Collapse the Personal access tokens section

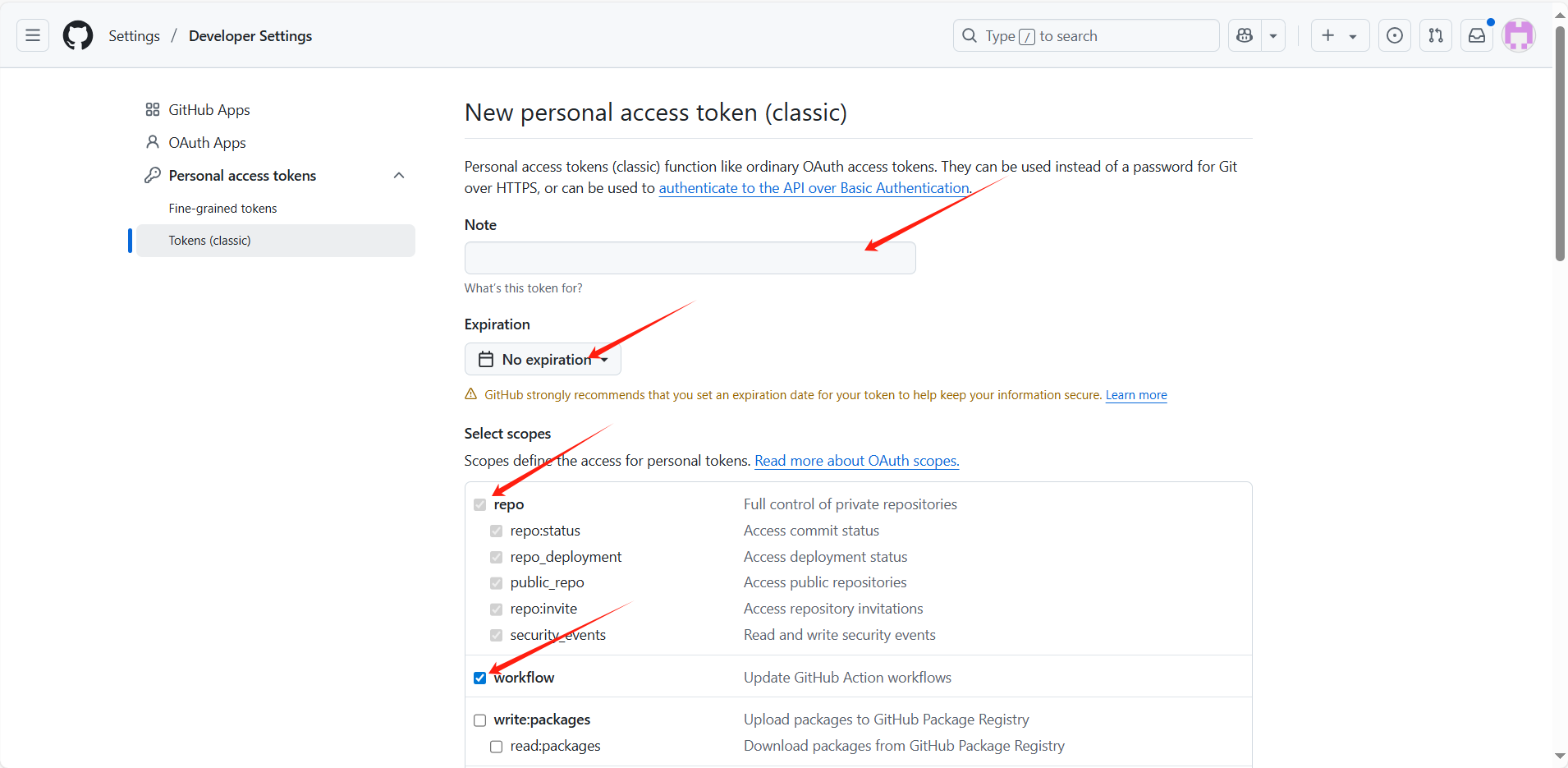[x=399, y=176]
